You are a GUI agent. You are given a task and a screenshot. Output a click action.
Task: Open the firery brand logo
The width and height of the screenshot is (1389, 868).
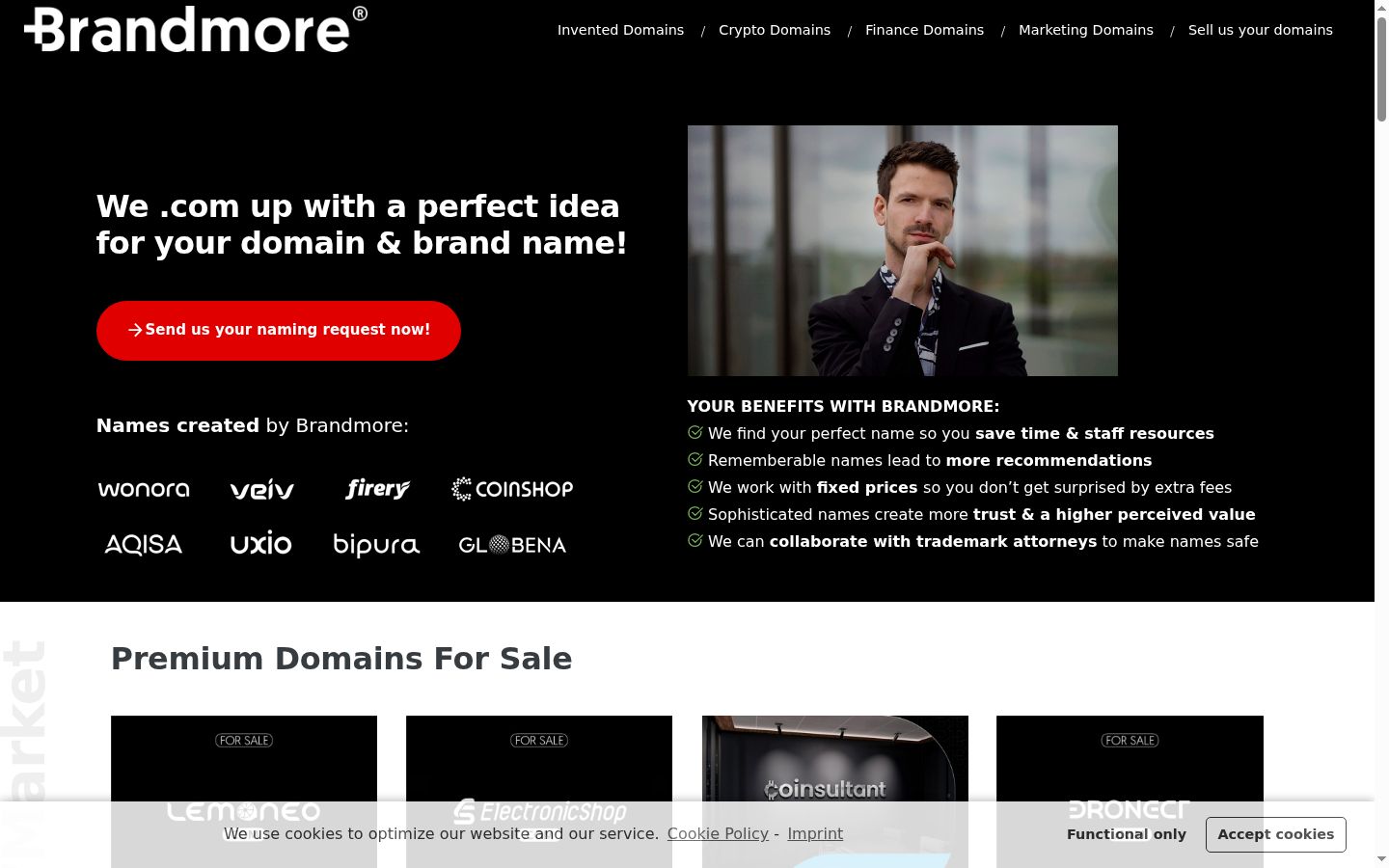(x=377, y=489)
